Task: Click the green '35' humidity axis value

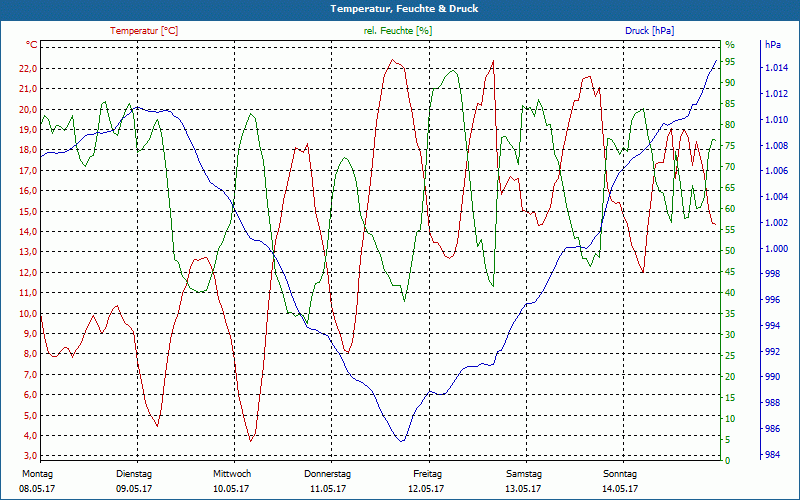Action: click(x=730, y=314)
